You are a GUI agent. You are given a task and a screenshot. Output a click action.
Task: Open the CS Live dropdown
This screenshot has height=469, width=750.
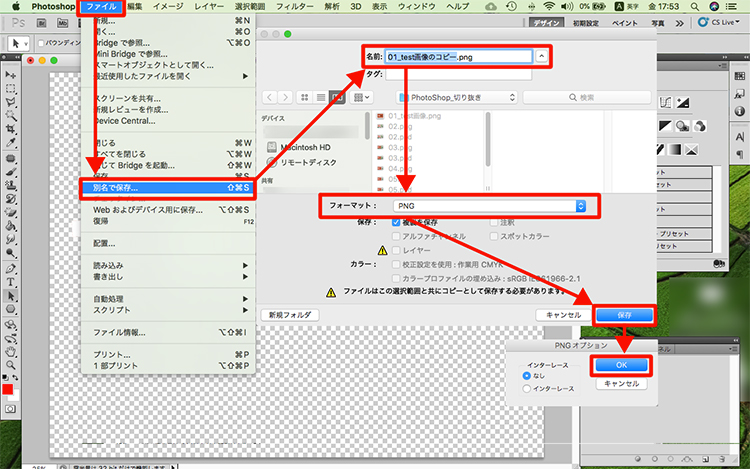pyautogui.click(x=719, y=22)
